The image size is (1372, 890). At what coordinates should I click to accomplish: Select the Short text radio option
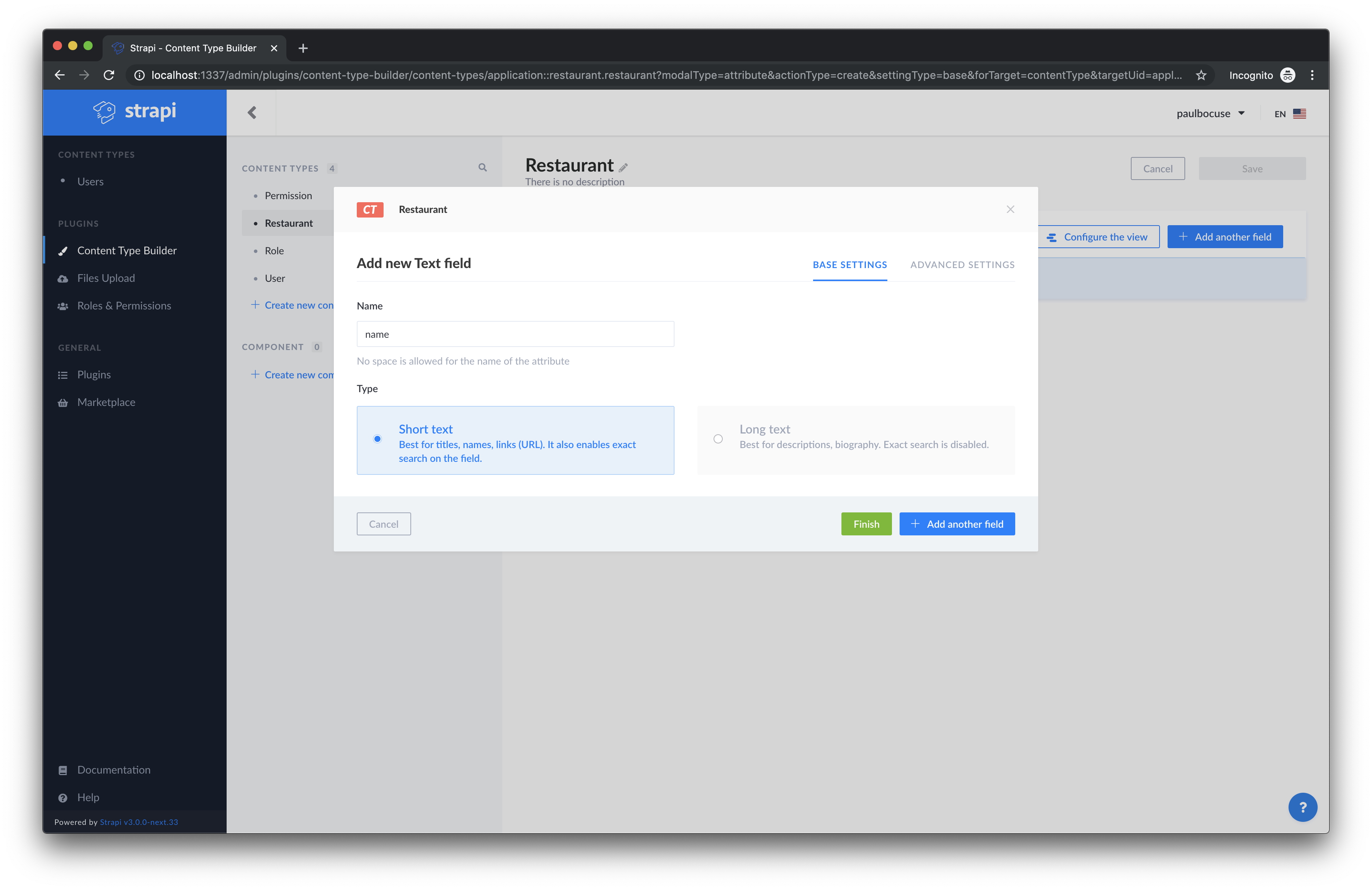click(x=377, y=439)
